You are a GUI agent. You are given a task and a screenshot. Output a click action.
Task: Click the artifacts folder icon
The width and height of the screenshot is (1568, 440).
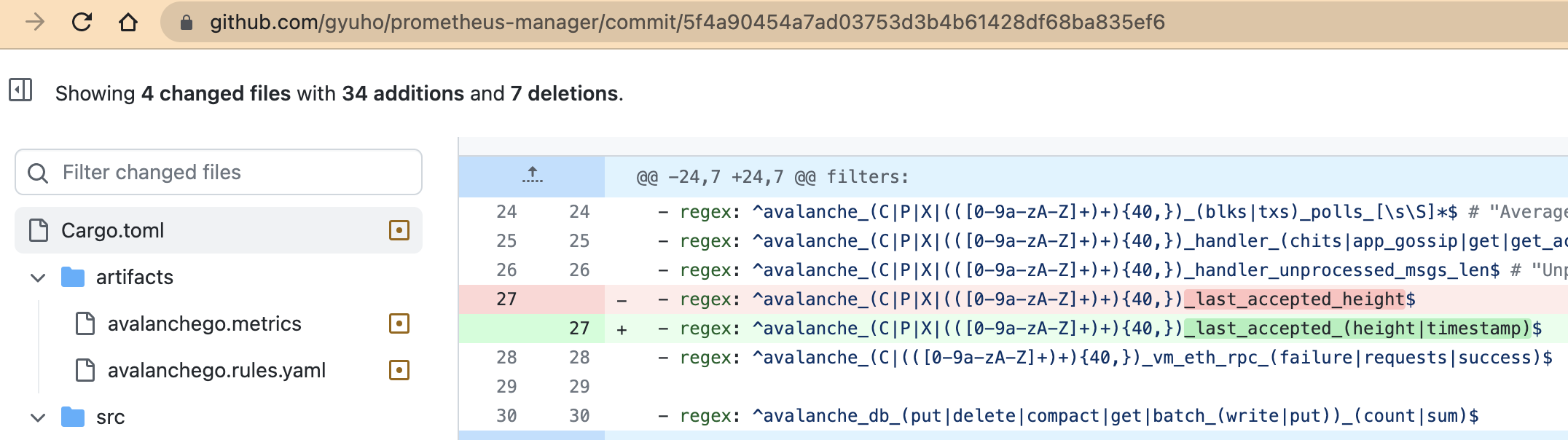click(73, 278)
